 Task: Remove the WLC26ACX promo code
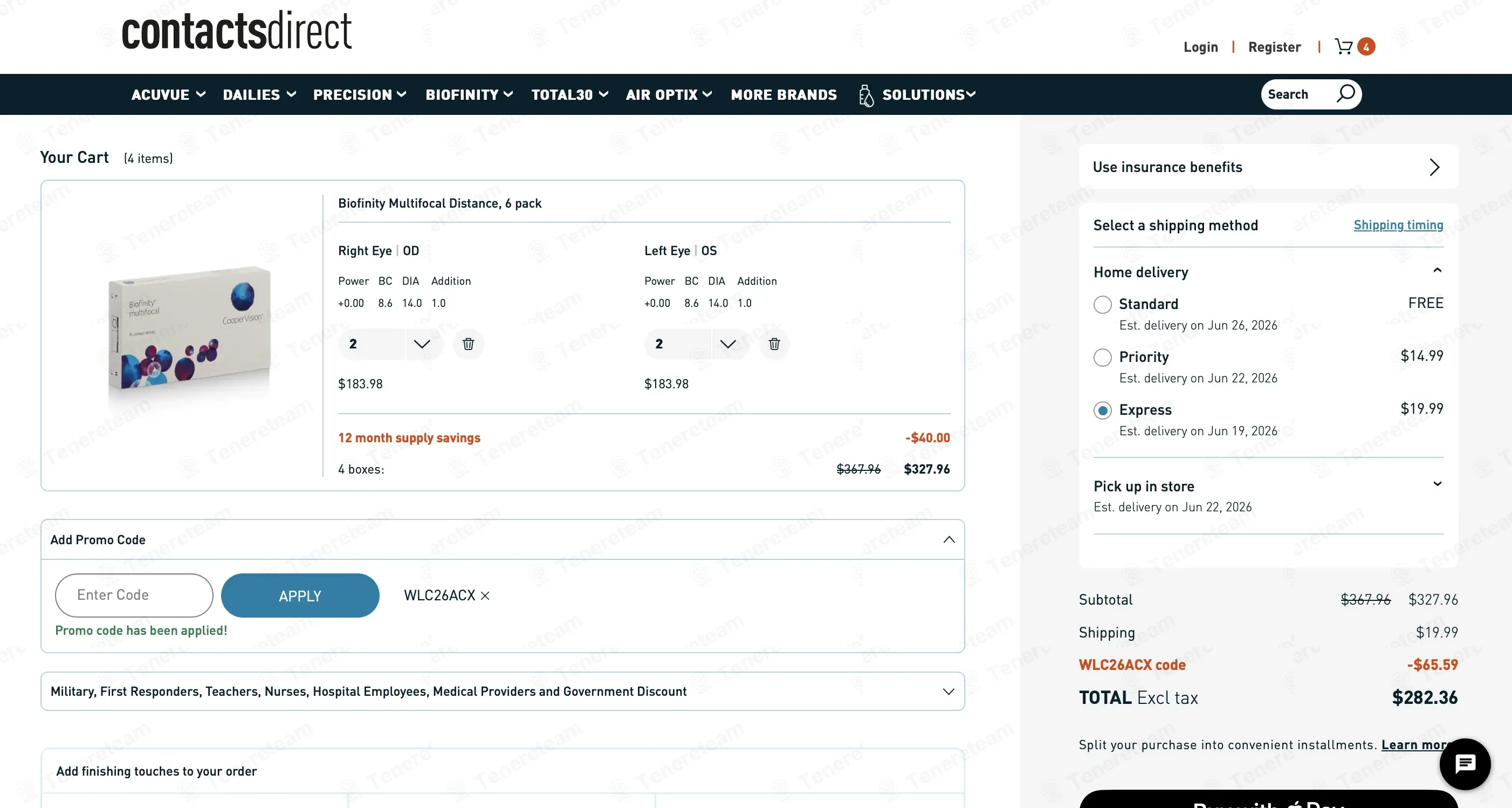click(485, 596)
